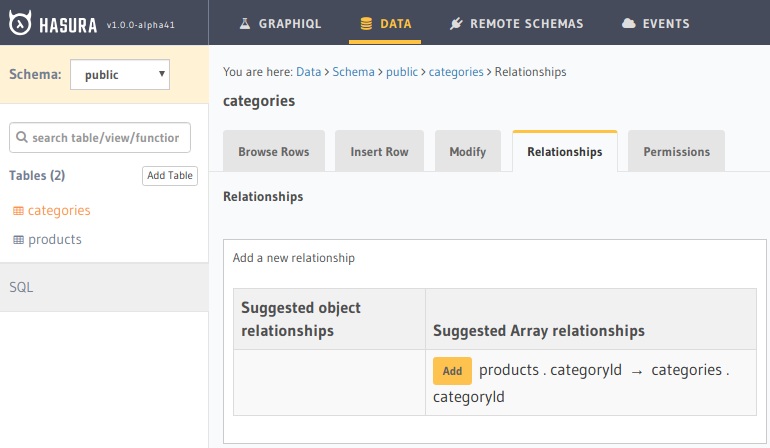Click the table icon beside categories
The image size is (770, 448).
tap(18, 211)
